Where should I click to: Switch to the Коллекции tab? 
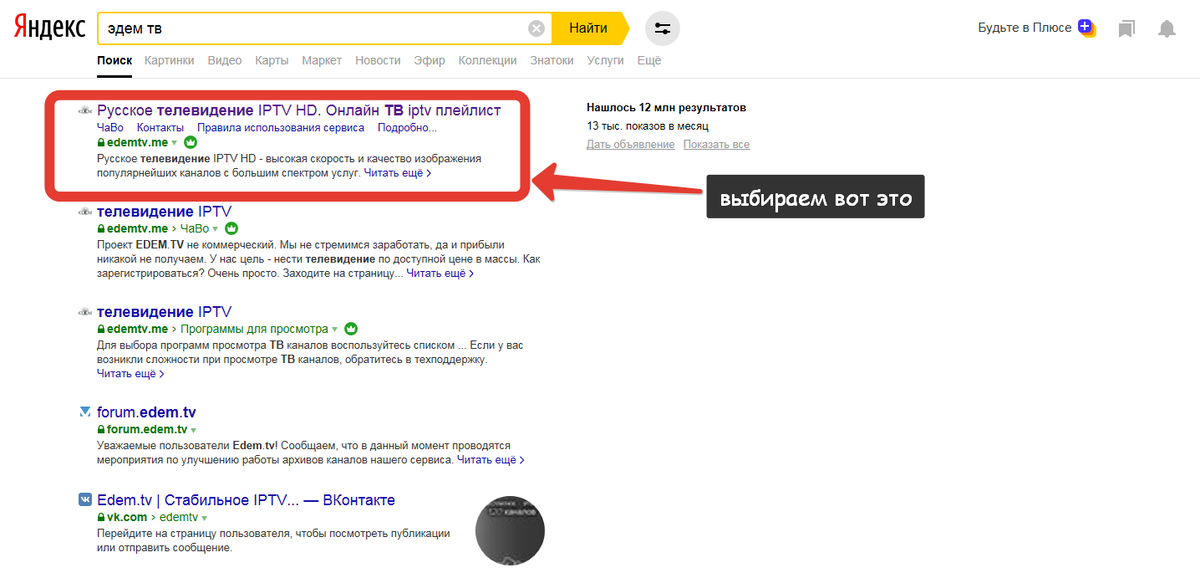(x=488, y=61)
